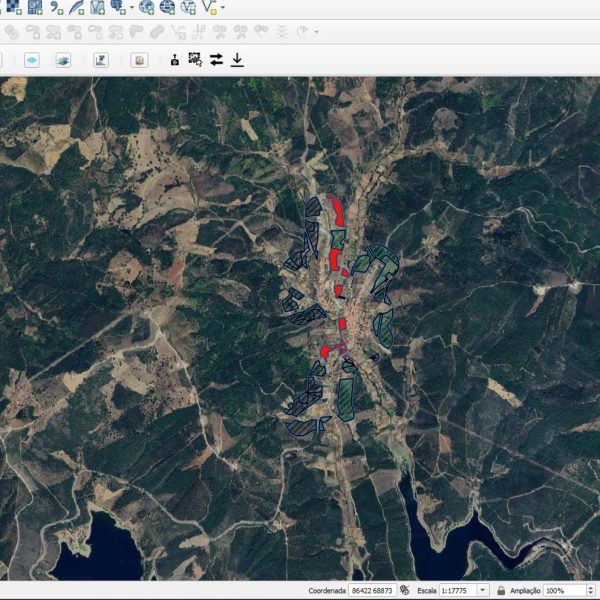Click the Add SpatiaLite Layer feather icon
Viewport: 600px width, 600px height.
click(x=77, y=7)
